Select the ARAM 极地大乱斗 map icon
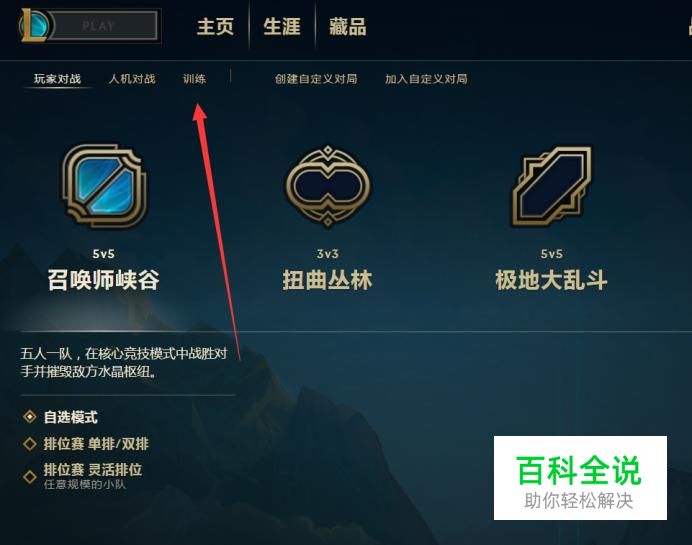Screen dimensions: 692x545 point(552,186)
